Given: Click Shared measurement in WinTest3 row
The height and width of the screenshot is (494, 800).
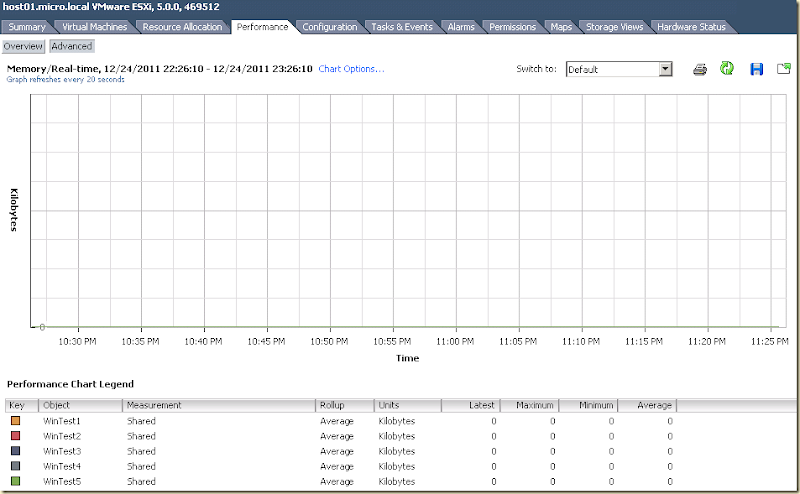Looking at the screenshot, I should pyautogui.click(x=141, y=451).
